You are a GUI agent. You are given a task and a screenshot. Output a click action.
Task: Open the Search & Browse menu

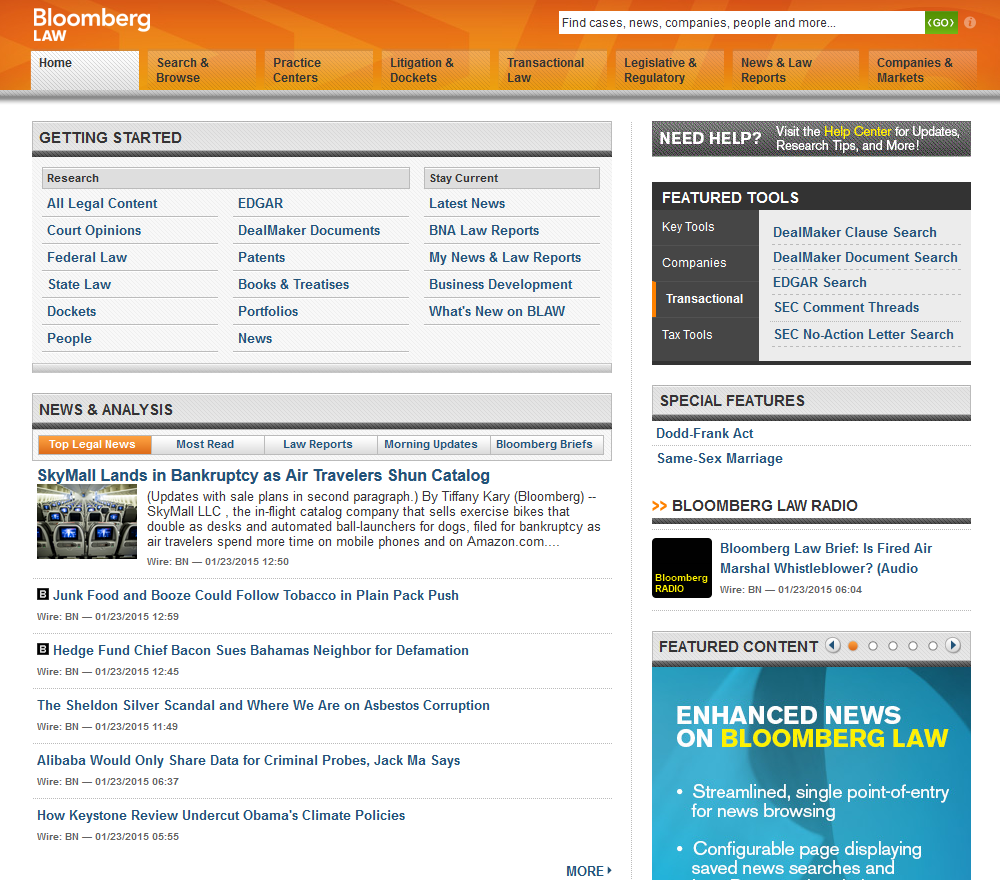coord(202,70)
